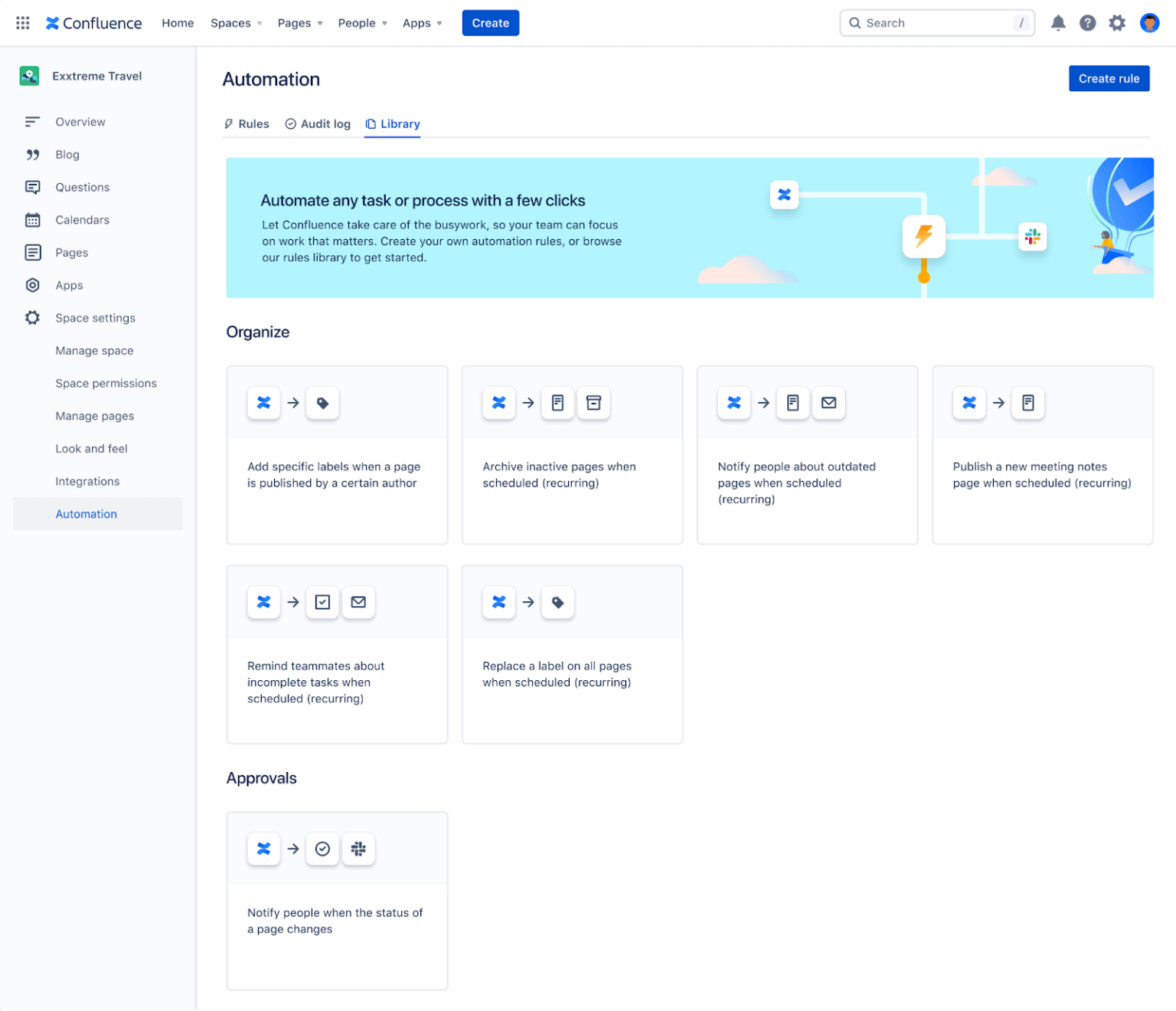Click inside the Search field

point(919,23)
